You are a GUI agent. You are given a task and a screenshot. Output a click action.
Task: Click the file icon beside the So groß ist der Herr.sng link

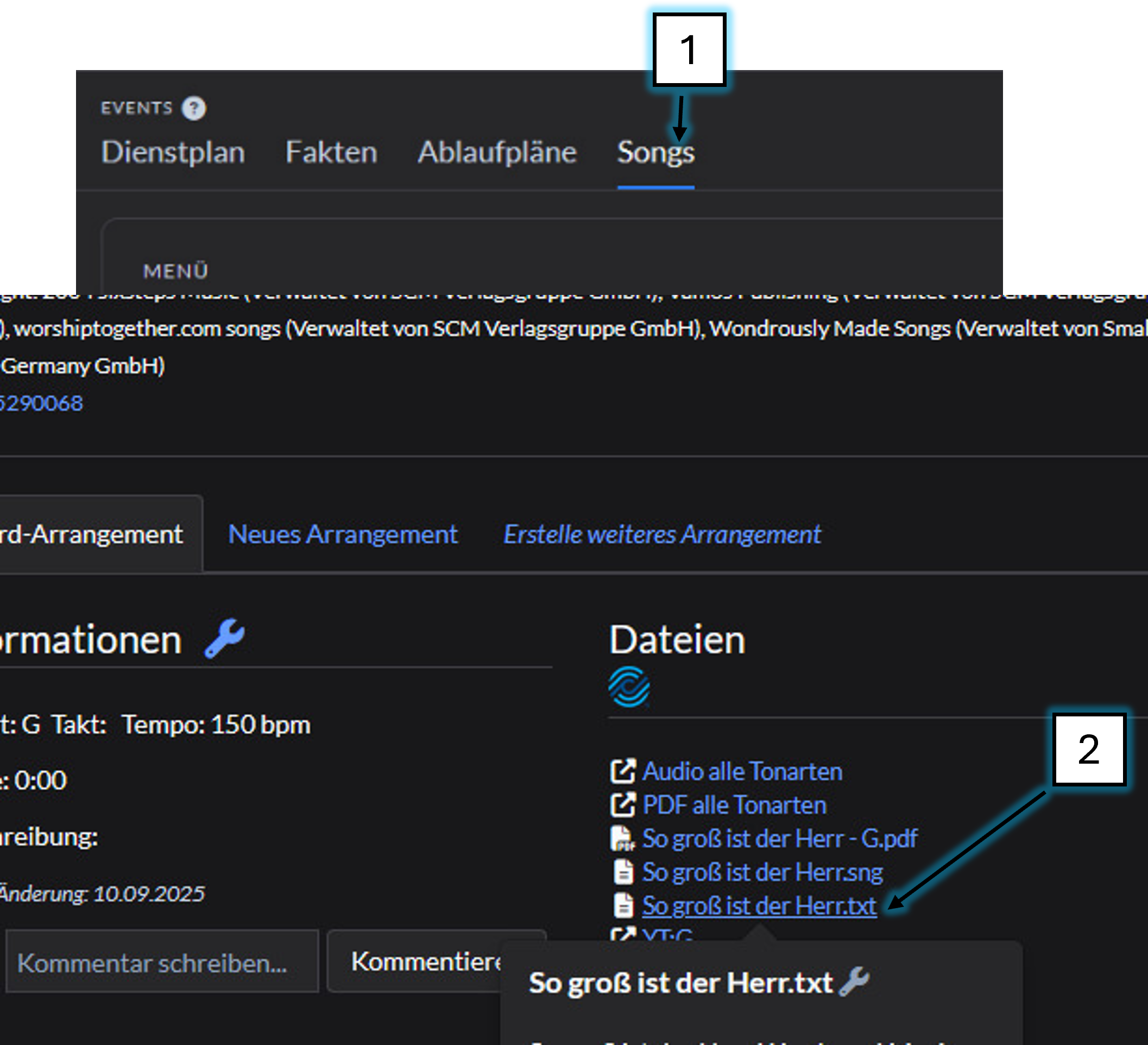click(x=623, y=872)
